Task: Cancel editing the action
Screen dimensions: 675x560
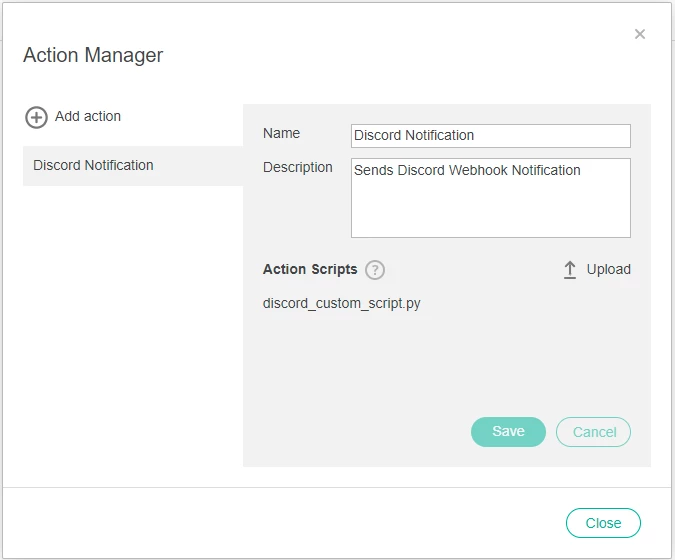Action: tap(593, 432)
